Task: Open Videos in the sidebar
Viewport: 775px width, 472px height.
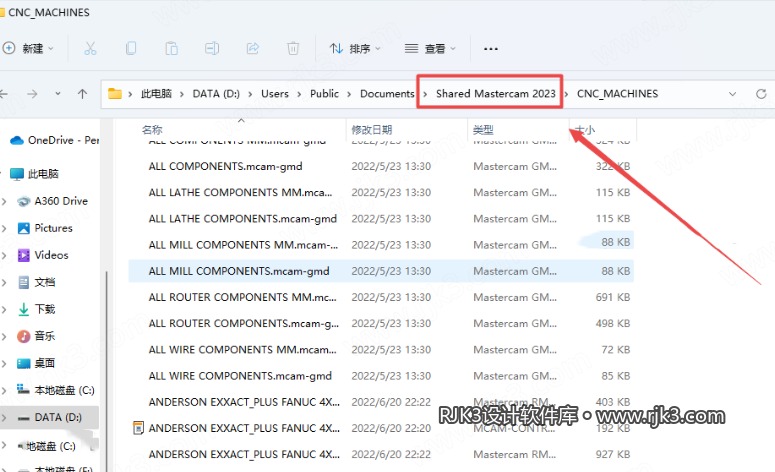Action: pos(43,255)
